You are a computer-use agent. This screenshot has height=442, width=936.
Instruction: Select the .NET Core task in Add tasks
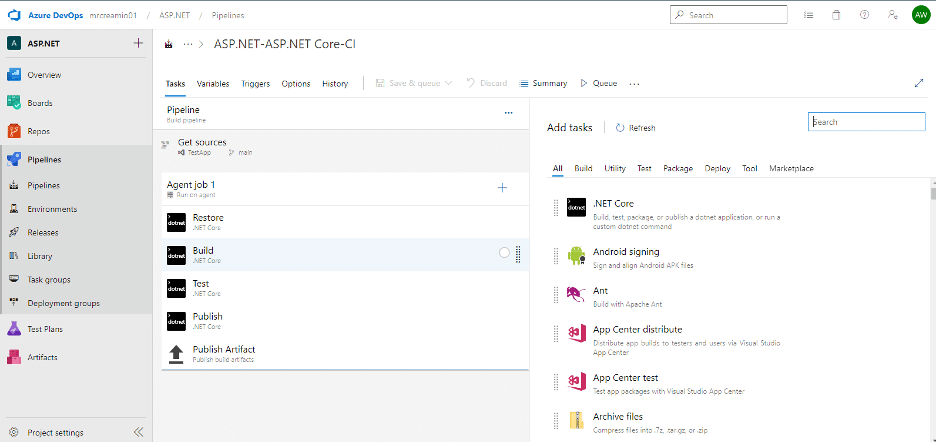click(x=675, y=214)
